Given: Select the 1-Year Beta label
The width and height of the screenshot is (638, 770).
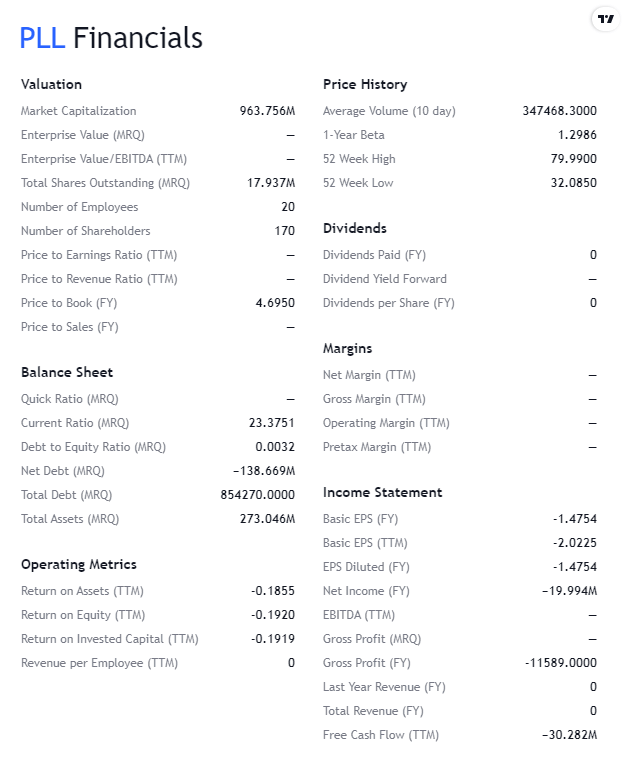Looking at the screenshot, I should pyautogui.click(x=354, y=135).
